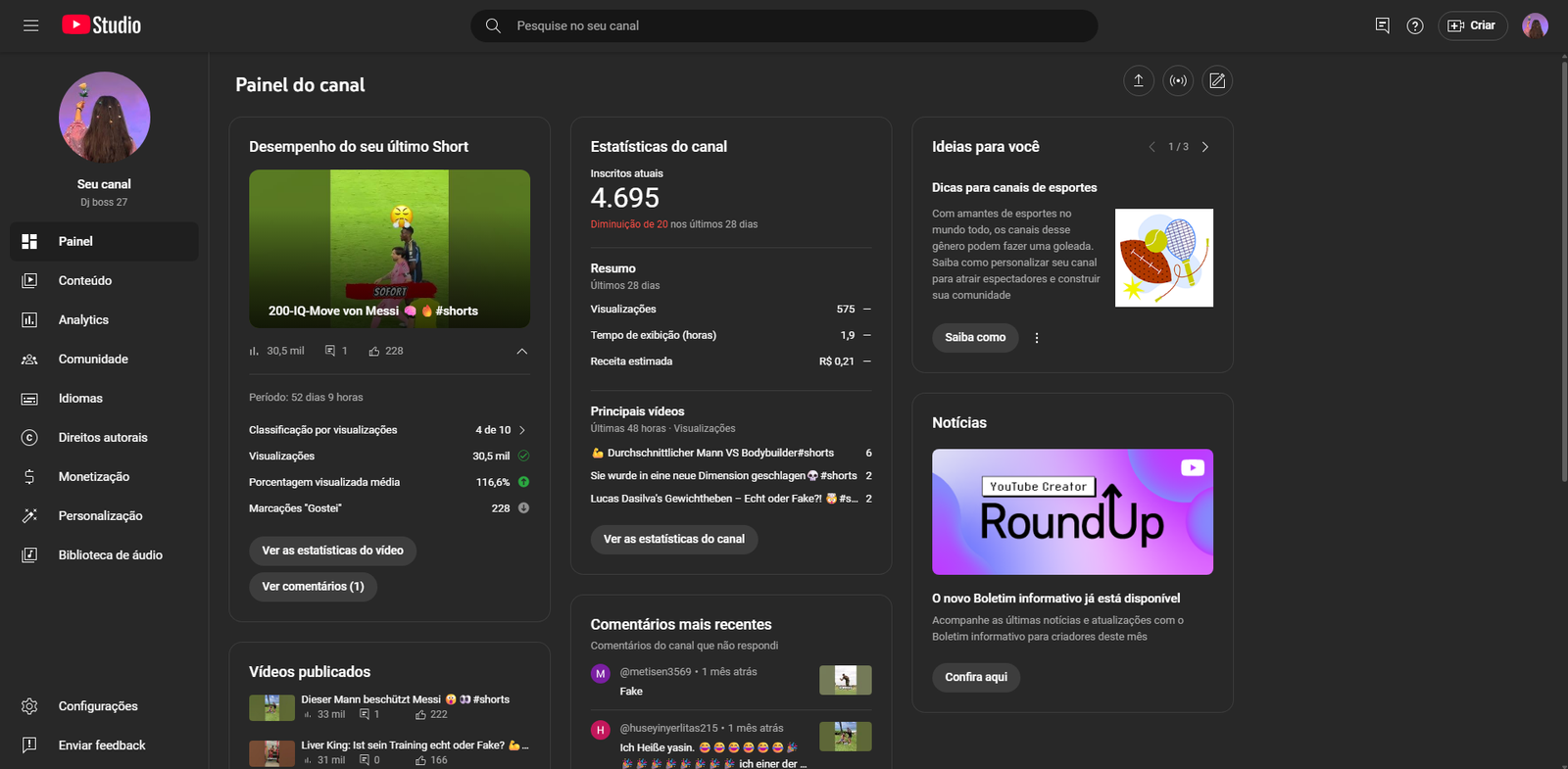Screen dimensions: 1568x769
Task: Click the Configurações gear icon
Action: click(29, 706)
